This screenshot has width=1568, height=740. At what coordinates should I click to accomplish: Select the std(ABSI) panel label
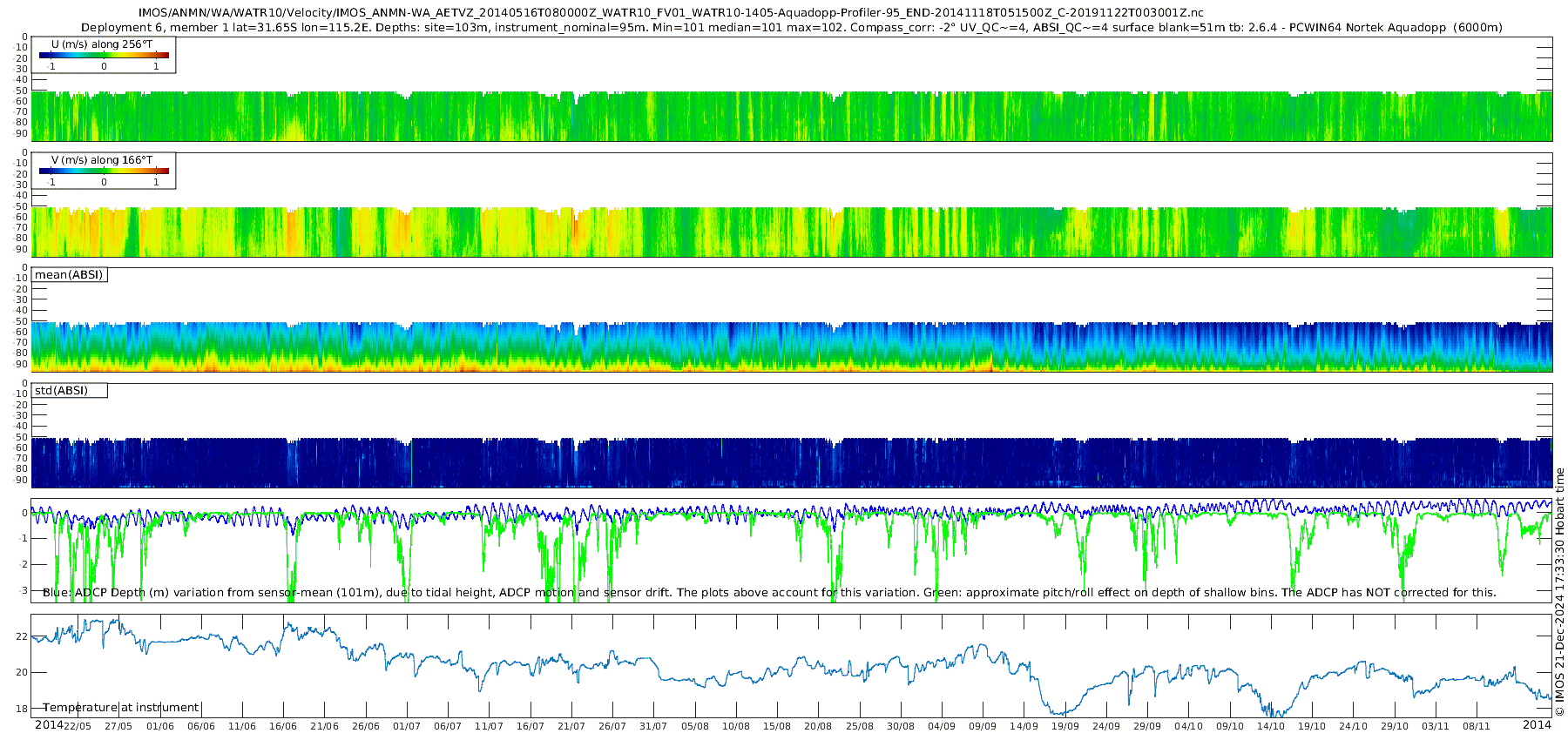pyautogui.click(x=61, y=391)
